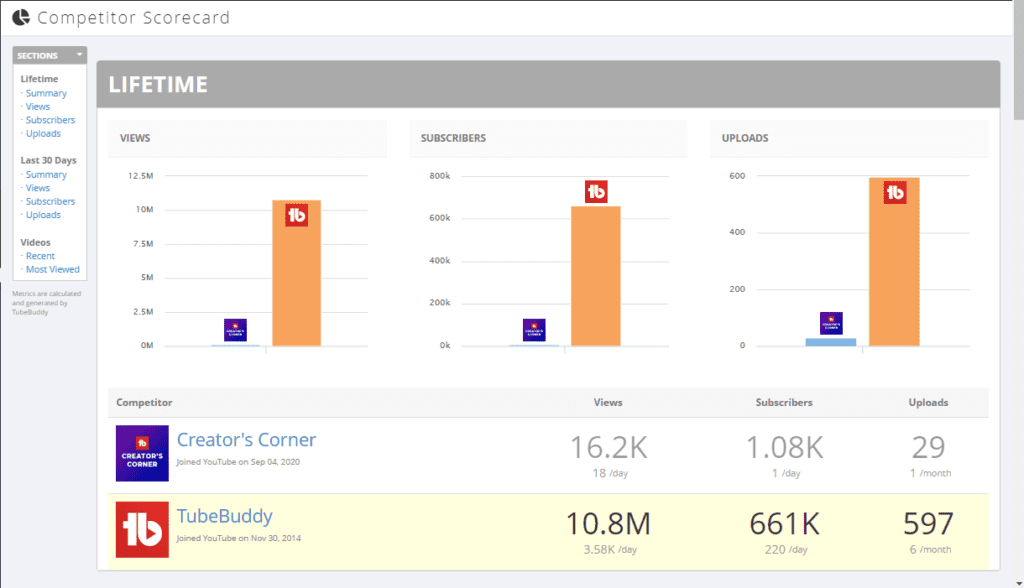Click TubeBuddy logo on Subscribers chart bar
This screenshot has width=1024, height=588.
click(596, 191)
